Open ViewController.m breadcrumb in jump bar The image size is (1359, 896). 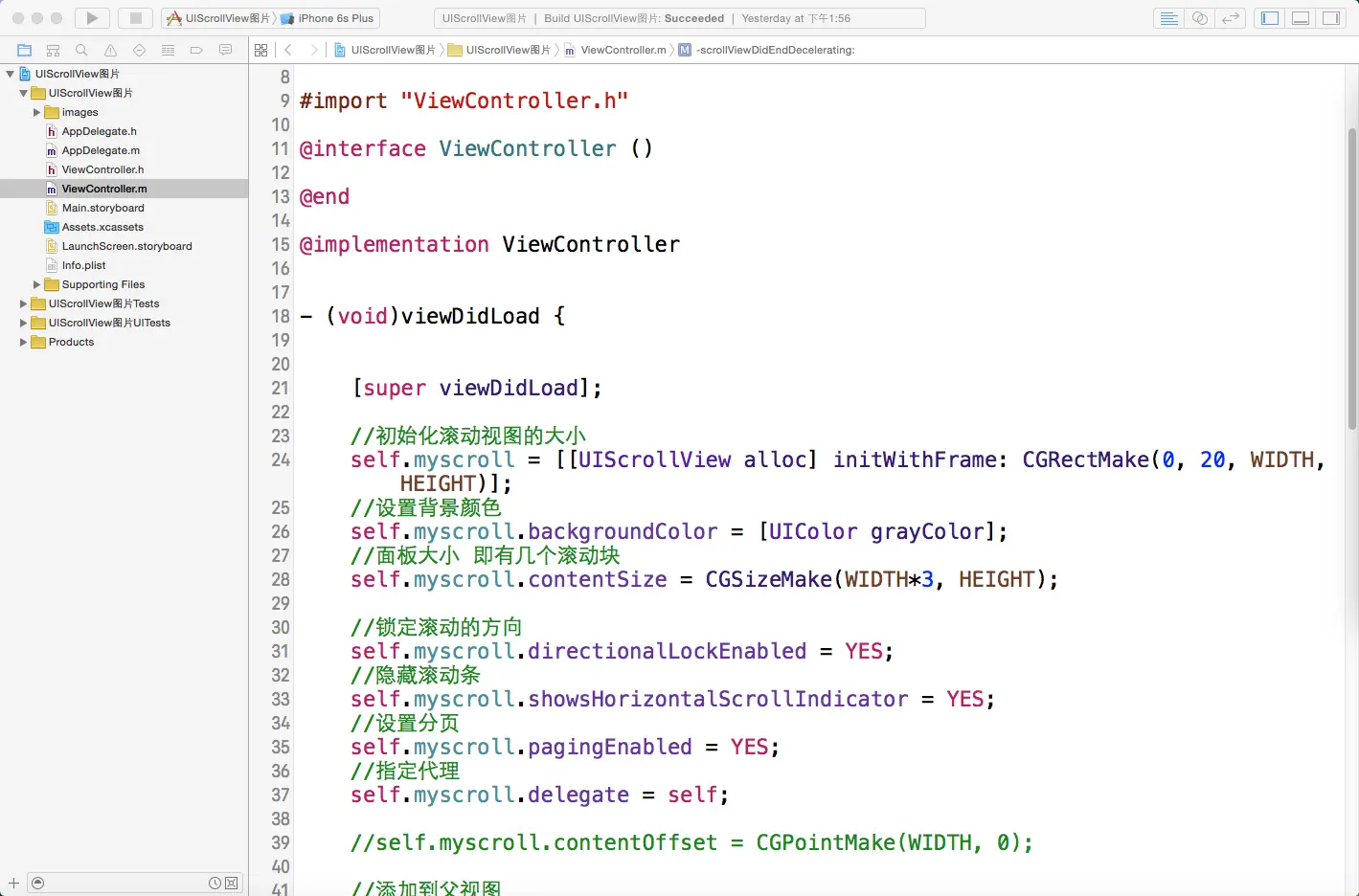[x=615, y=50]
